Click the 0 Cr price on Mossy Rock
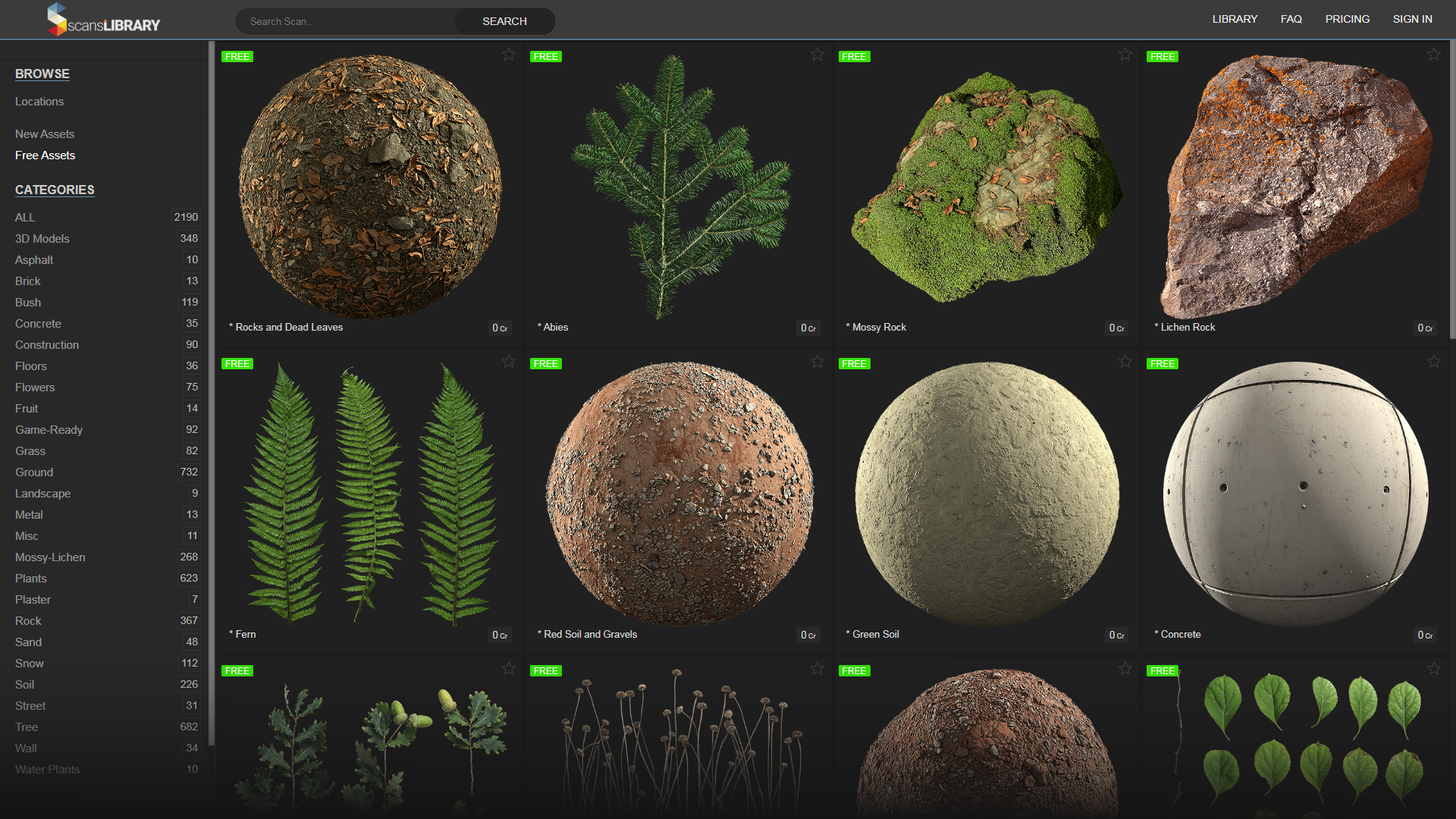Screen dimensions: 1456x819 coord(1116,328)
